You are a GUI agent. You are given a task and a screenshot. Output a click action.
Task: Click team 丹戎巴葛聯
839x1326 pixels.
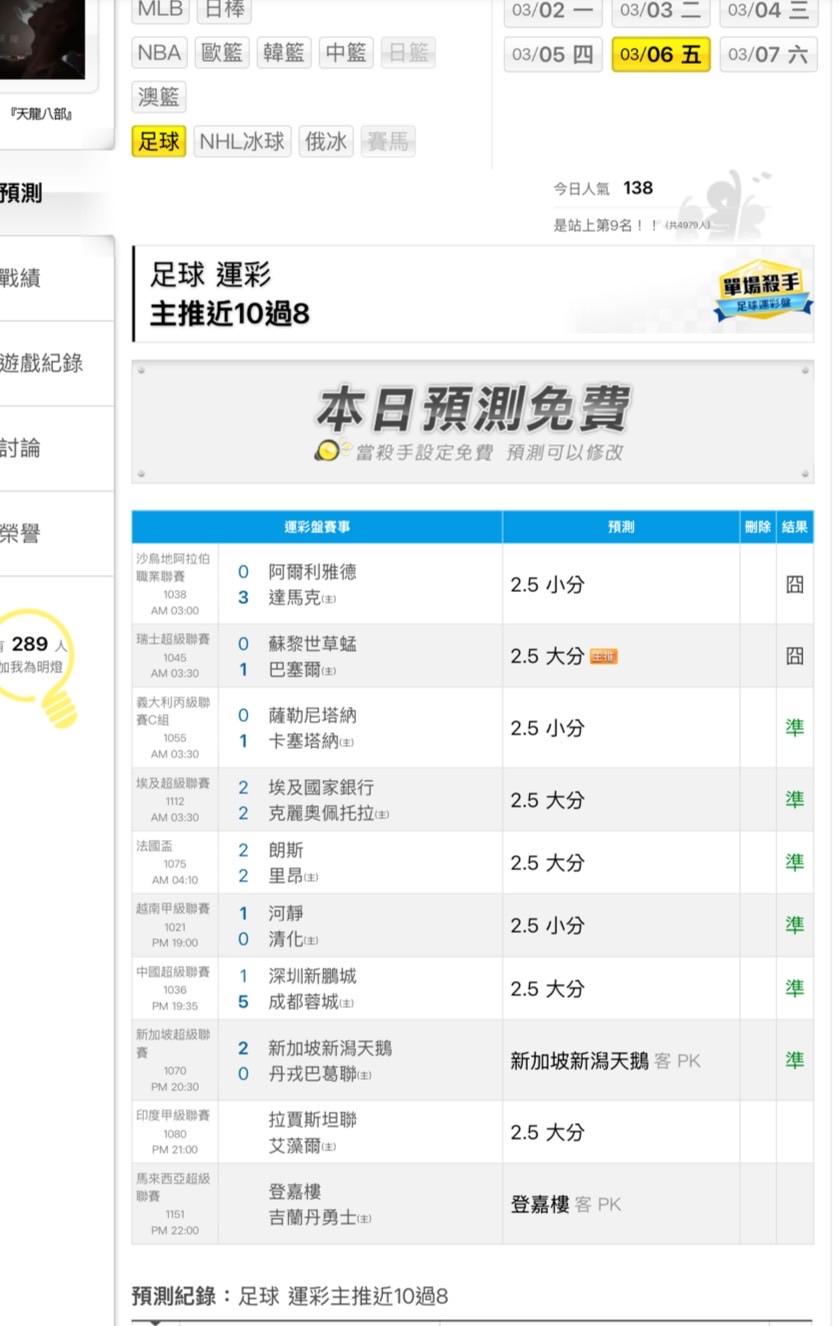(312, 1073)
